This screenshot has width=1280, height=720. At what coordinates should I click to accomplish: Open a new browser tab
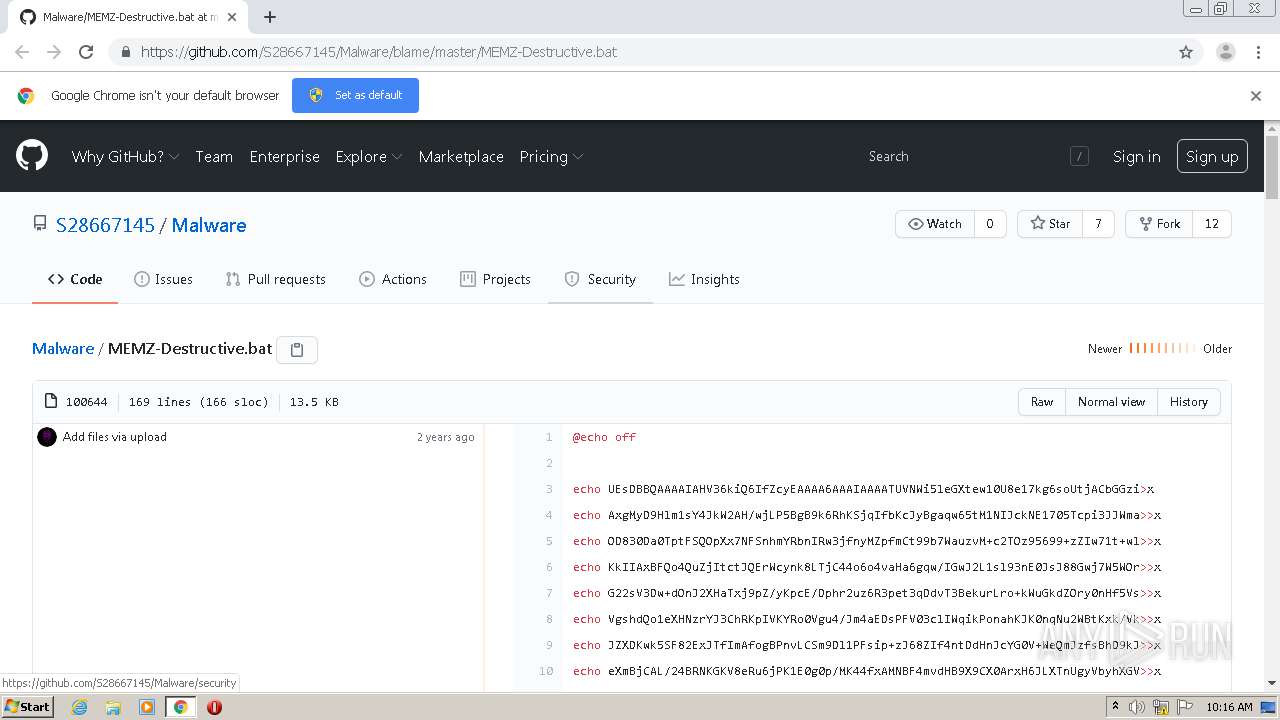tap(270, 17)
